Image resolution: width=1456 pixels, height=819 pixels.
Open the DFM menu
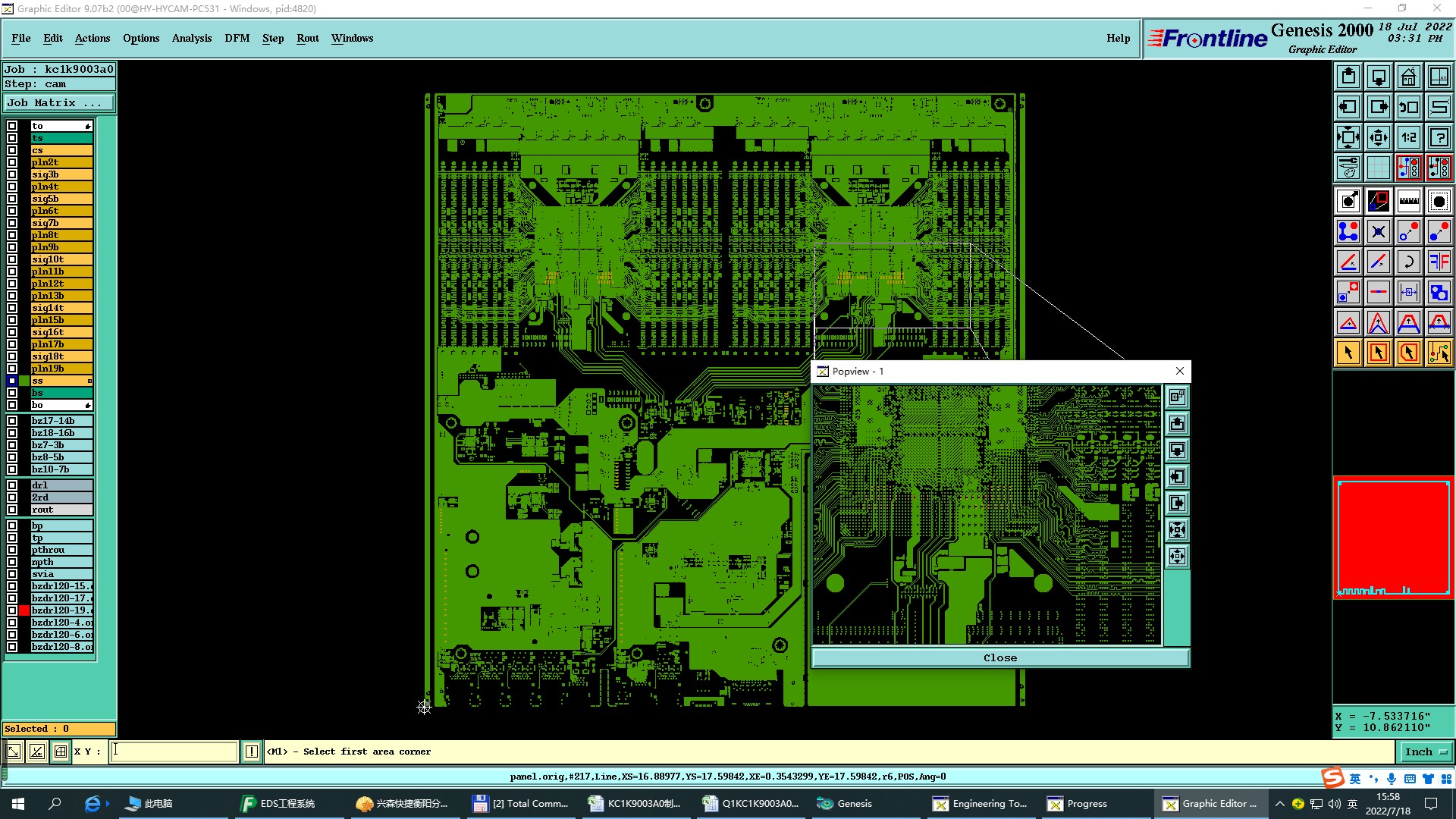[x=237, y=38]
